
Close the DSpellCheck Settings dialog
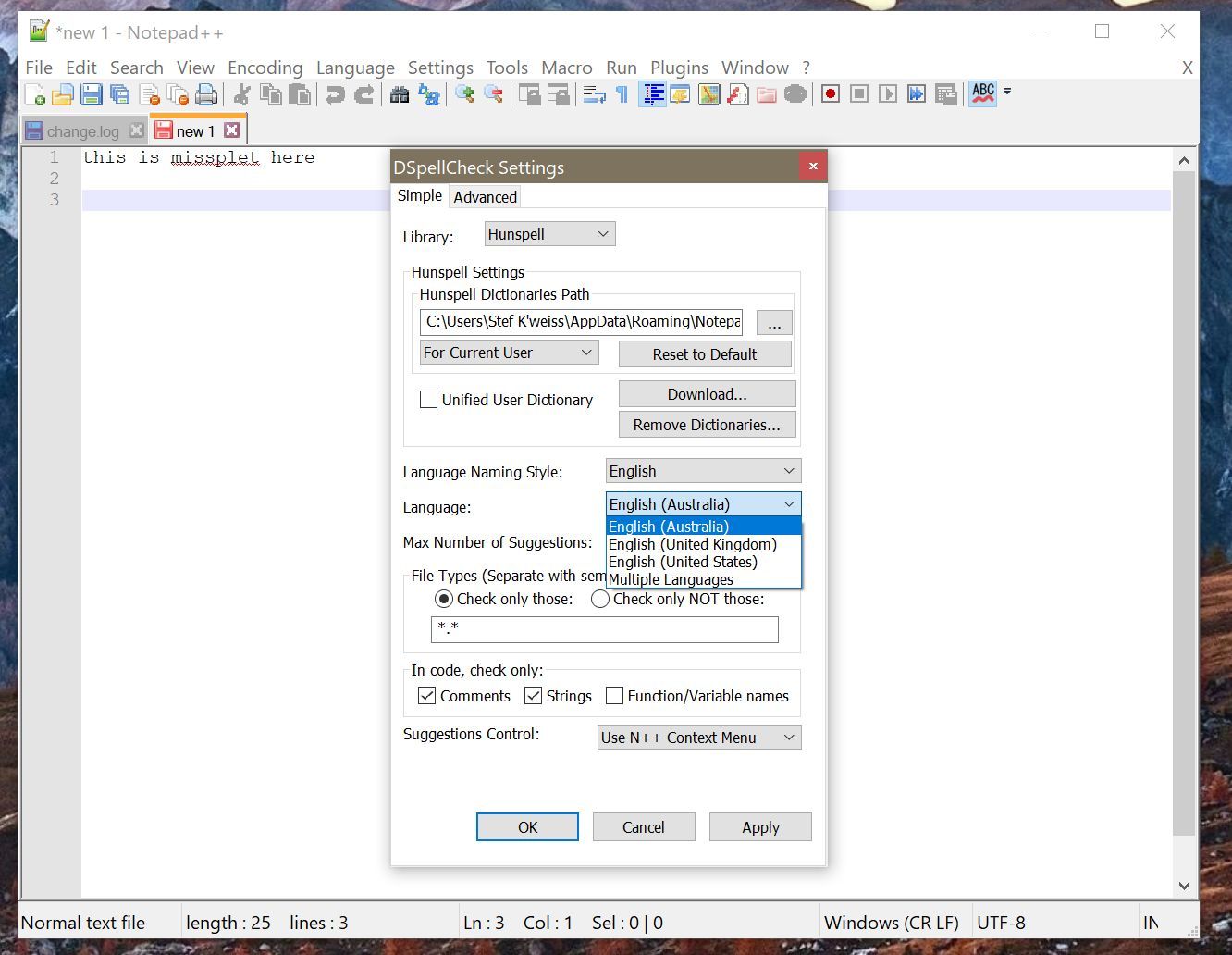813,167
